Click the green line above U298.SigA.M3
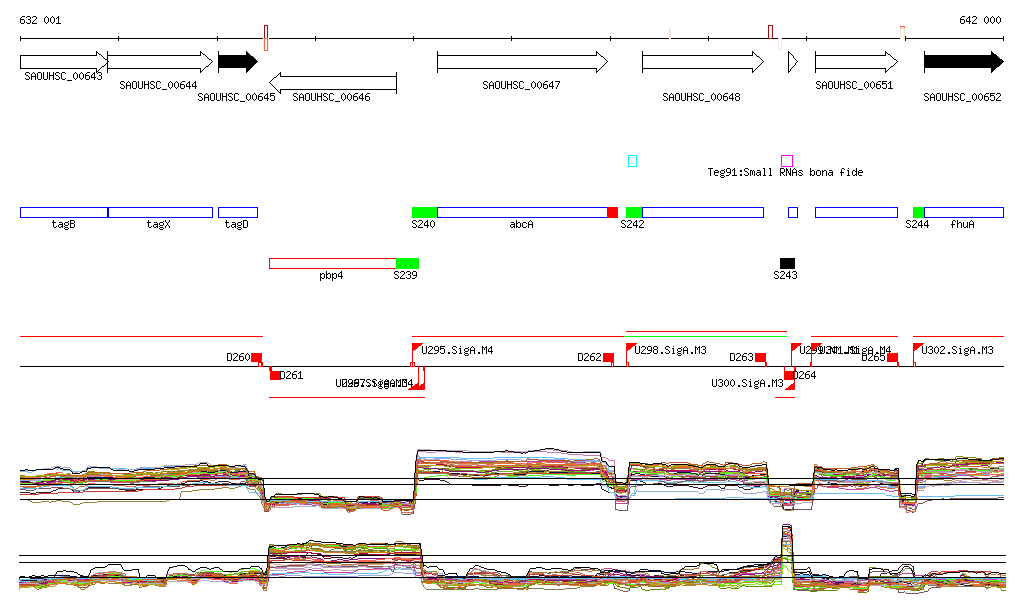This screenshot has width=1024, height=611. [706, 336]
